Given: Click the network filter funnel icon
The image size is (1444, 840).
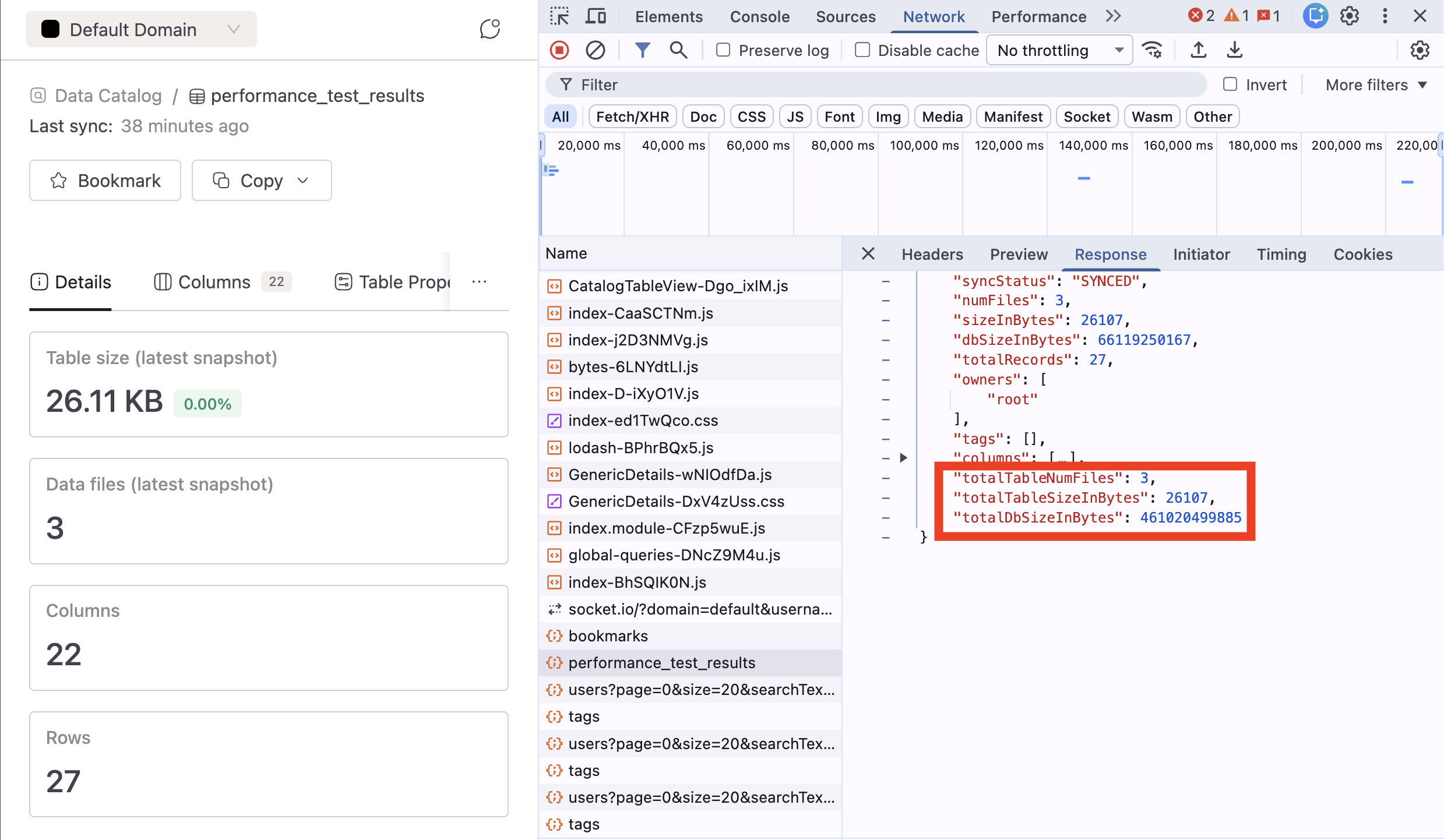Looking at the screenshot, I should click(x=642, y=50).
